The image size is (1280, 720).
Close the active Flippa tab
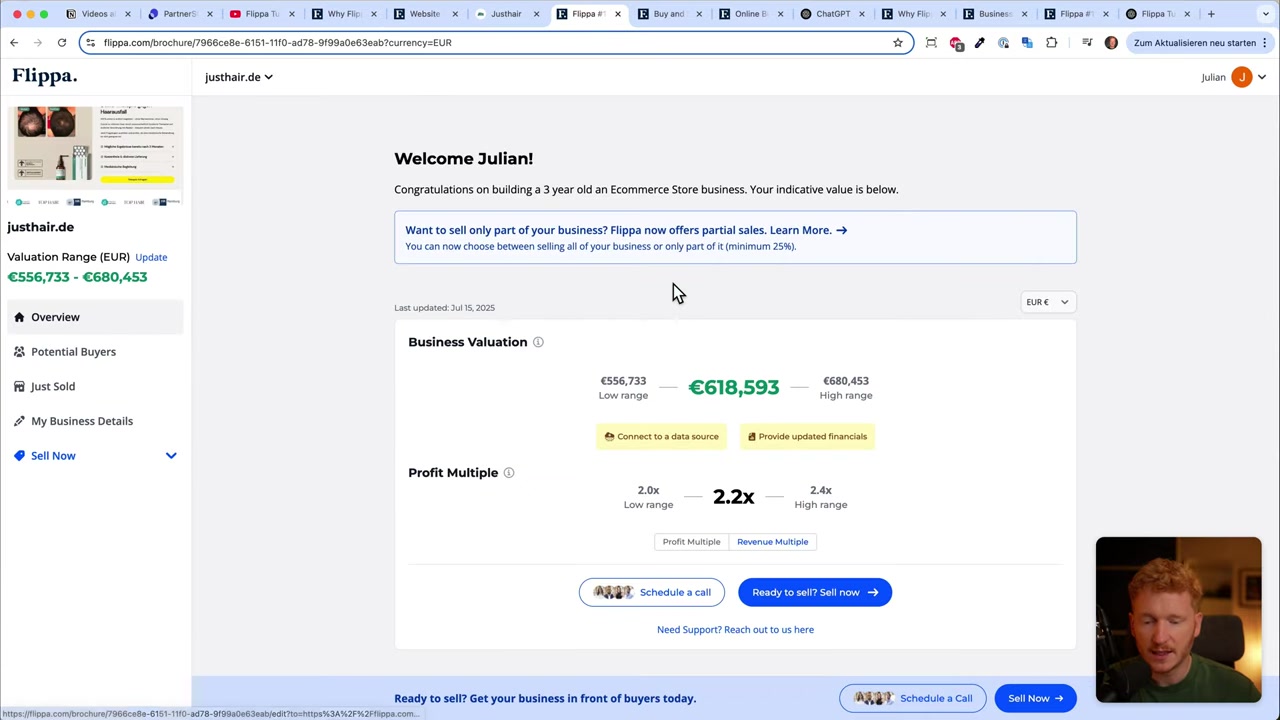coord(617,14)
